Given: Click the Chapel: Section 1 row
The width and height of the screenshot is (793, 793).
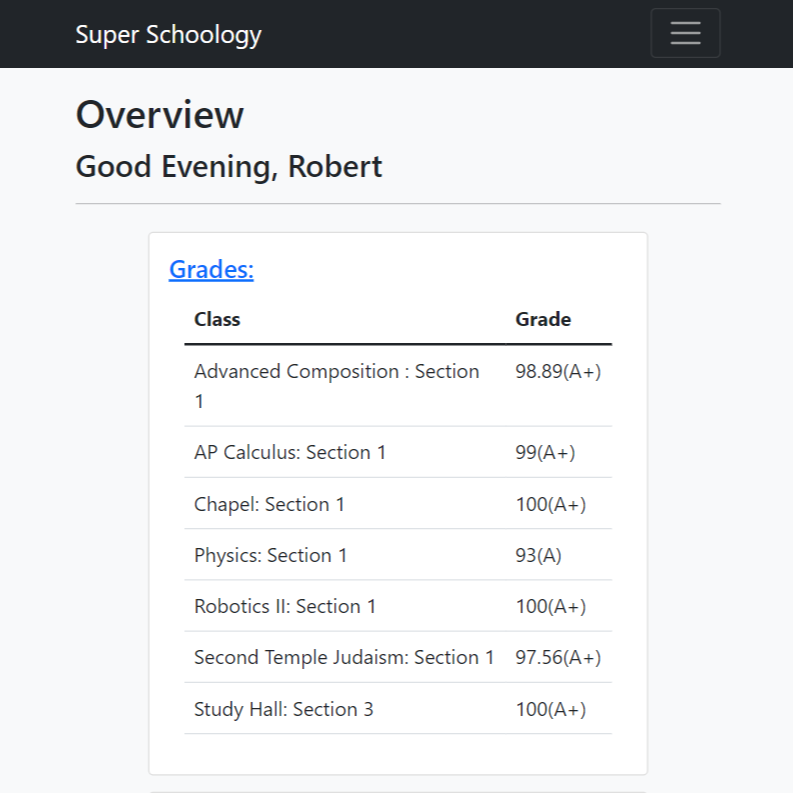Looking at the screenshot, I should 269,504.
